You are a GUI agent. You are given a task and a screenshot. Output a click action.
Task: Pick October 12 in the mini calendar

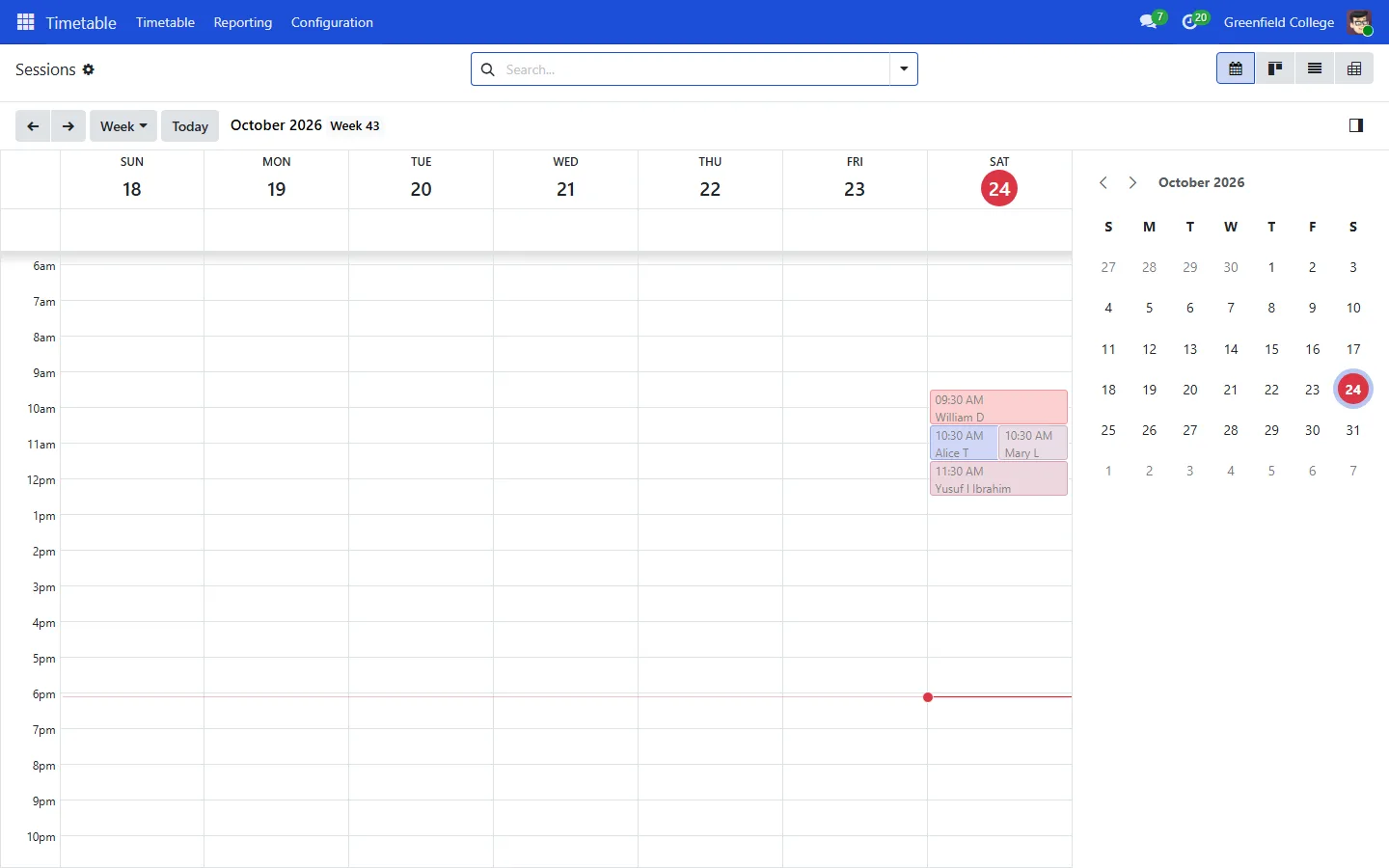click(1149, 349)
